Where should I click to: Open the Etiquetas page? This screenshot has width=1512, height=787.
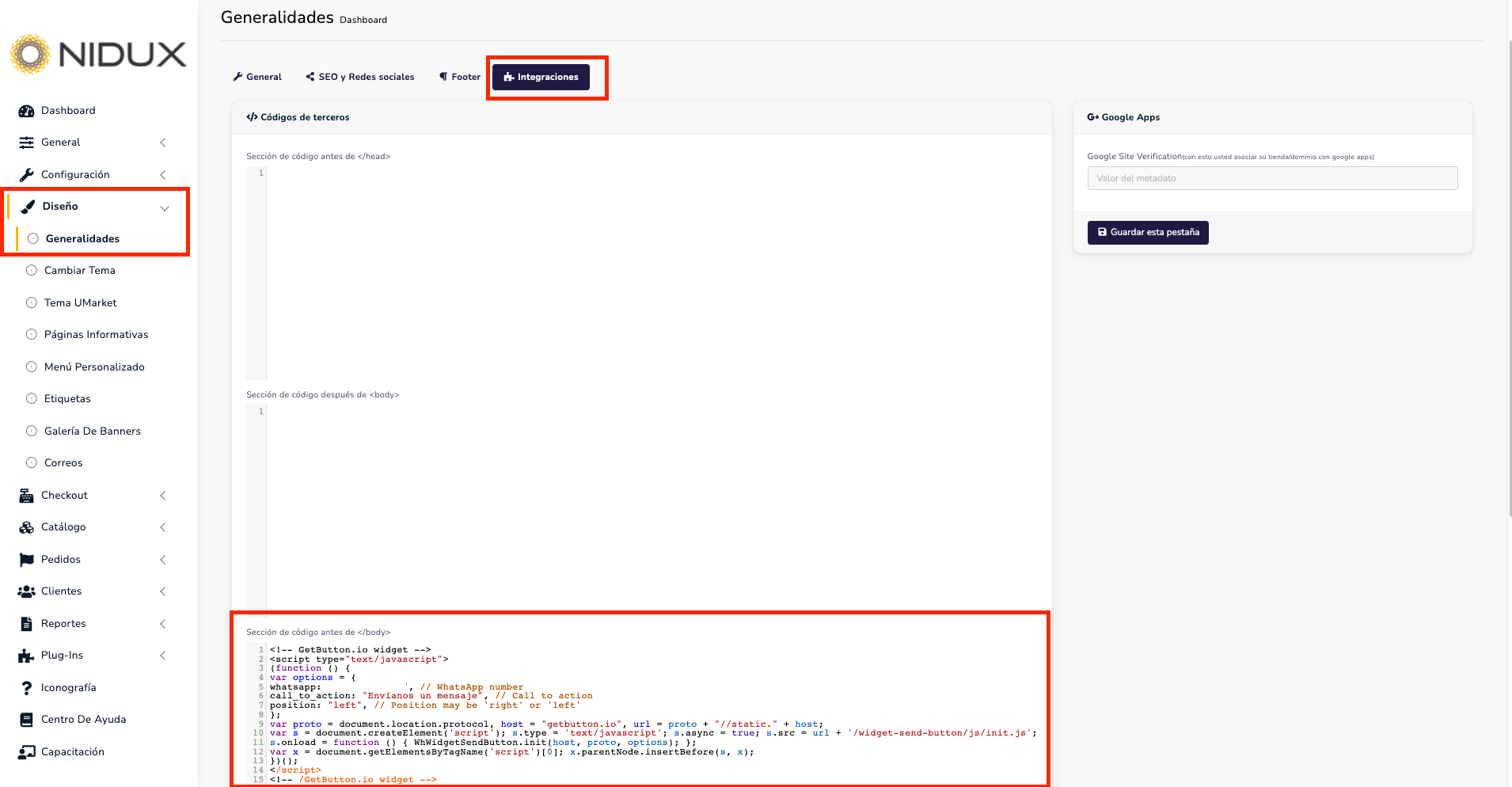[x=67, y=398]
